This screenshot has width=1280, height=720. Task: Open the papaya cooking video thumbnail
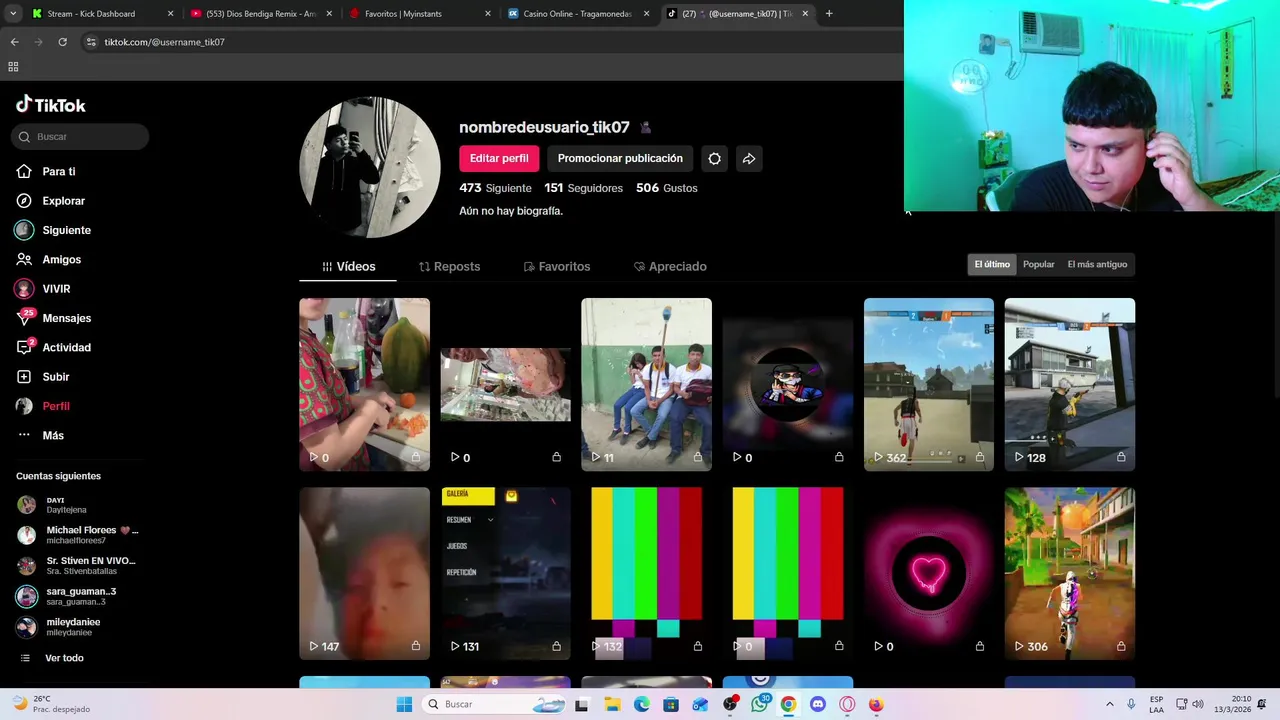point(364,384)
